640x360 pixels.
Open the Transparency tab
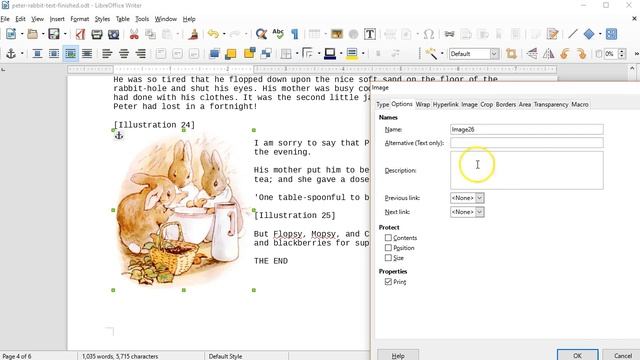(551, 104)
